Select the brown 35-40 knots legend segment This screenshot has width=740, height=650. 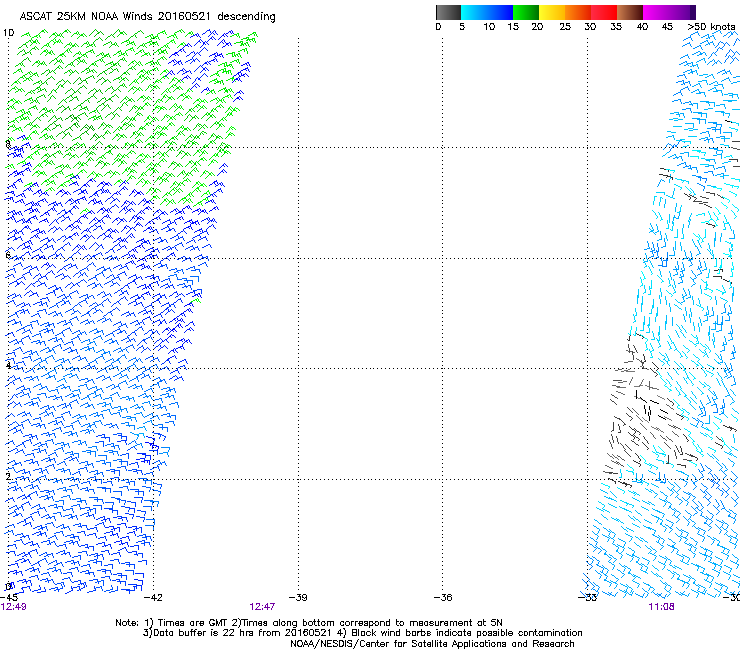tap(630, 12)
